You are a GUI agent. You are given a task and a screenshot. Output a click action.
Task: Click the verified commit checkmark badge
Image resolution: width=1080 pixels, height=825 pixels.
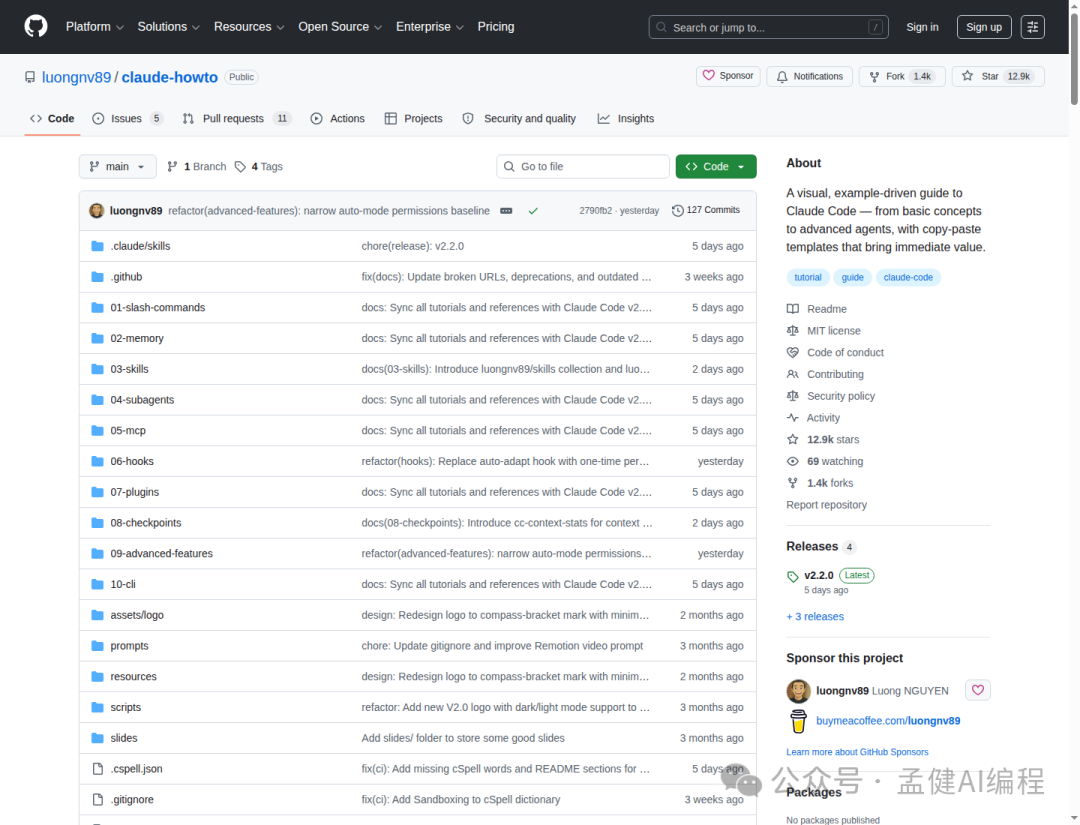pos(533,210)
